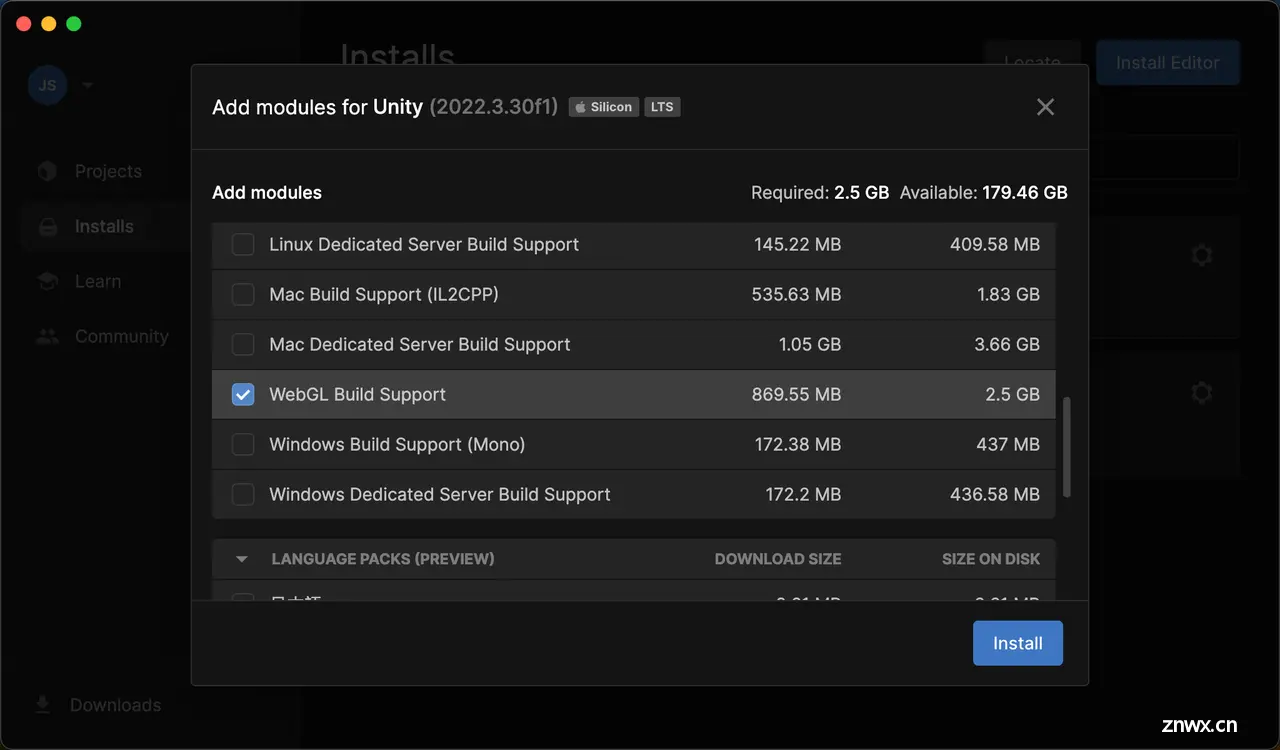Click the 869.55 MB download size value
Viewport: 1280px width, 750px height.
click(x=796, y=394)
